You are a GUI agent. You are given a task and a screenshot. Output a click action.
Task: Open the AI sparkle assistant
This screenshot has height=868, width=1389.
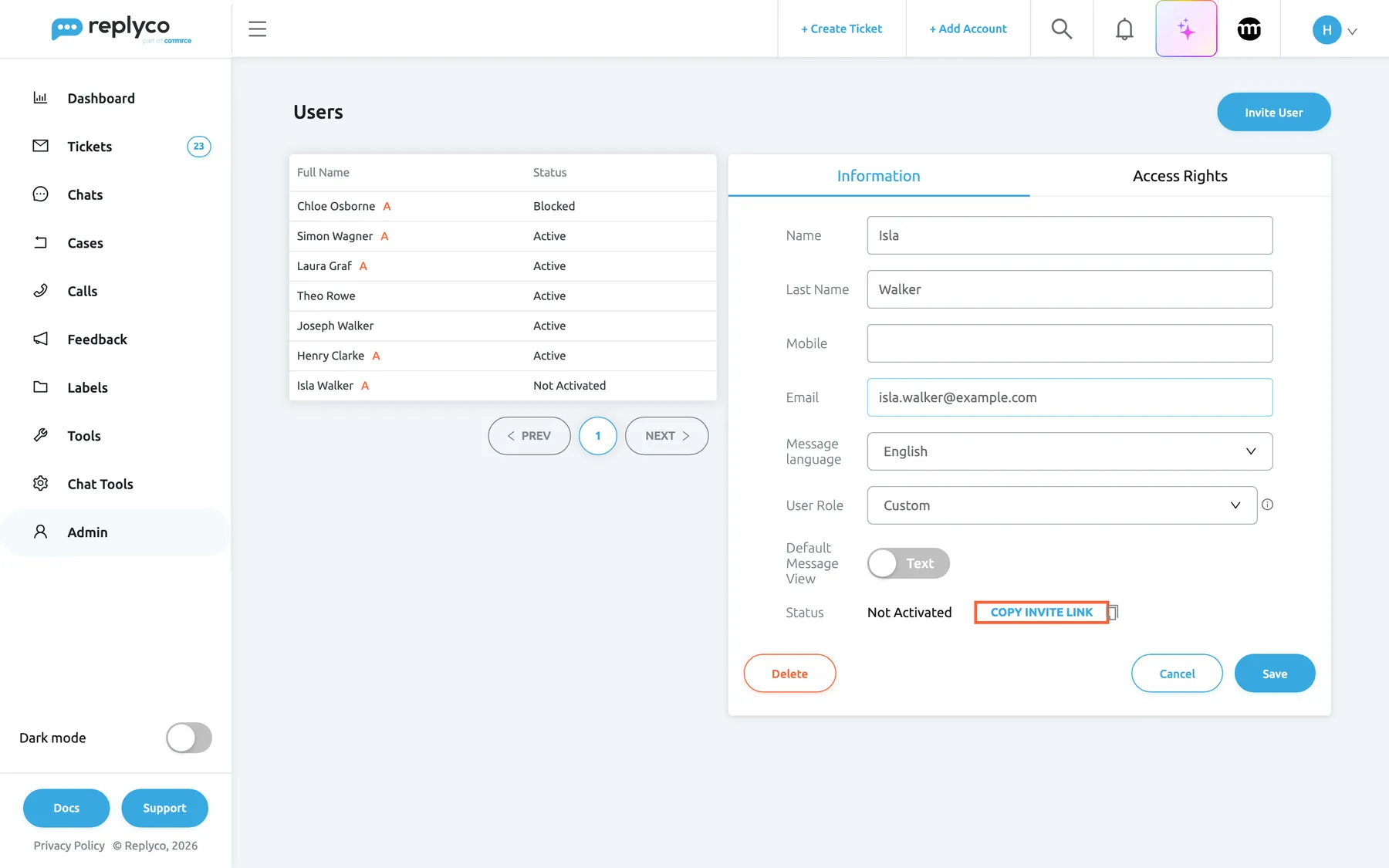click(1186, 29)
